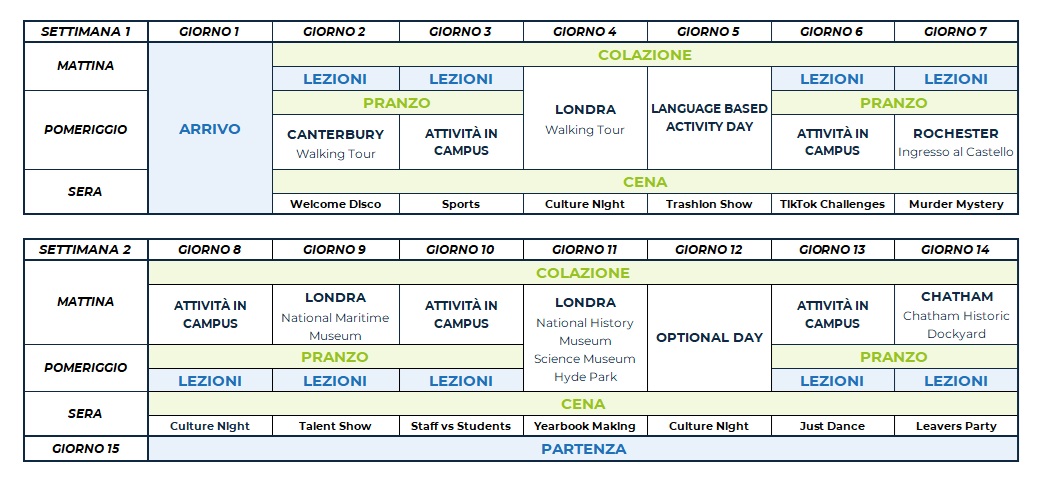The image size is (1050, 489).
Task: Select the ROCHESTER Ingresso al Castello cell
Action: (955, 142)
